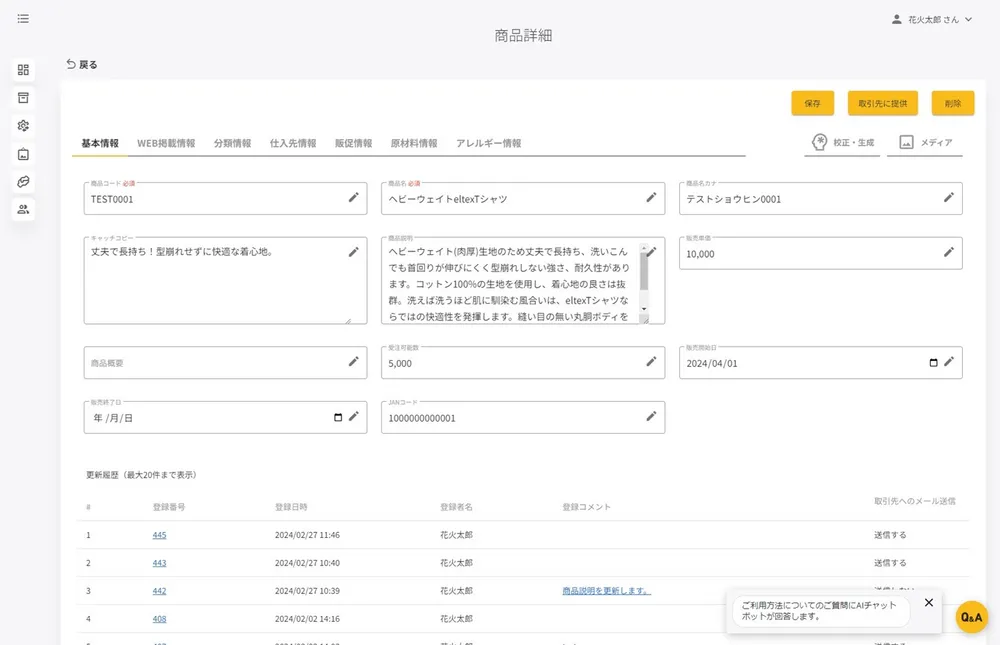1000x645 pixels.
Task: Edit 商品名カナ field with pencil icon
Action: [949, 198]
